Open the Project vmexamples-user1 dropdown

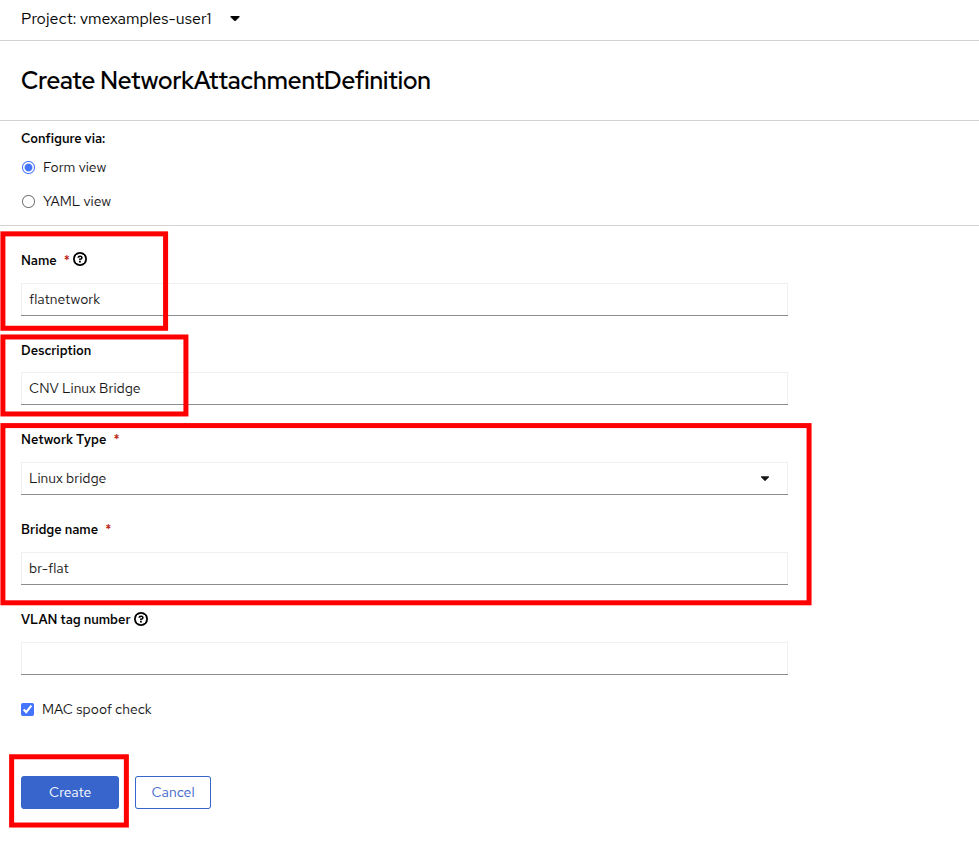pos(130,19)
